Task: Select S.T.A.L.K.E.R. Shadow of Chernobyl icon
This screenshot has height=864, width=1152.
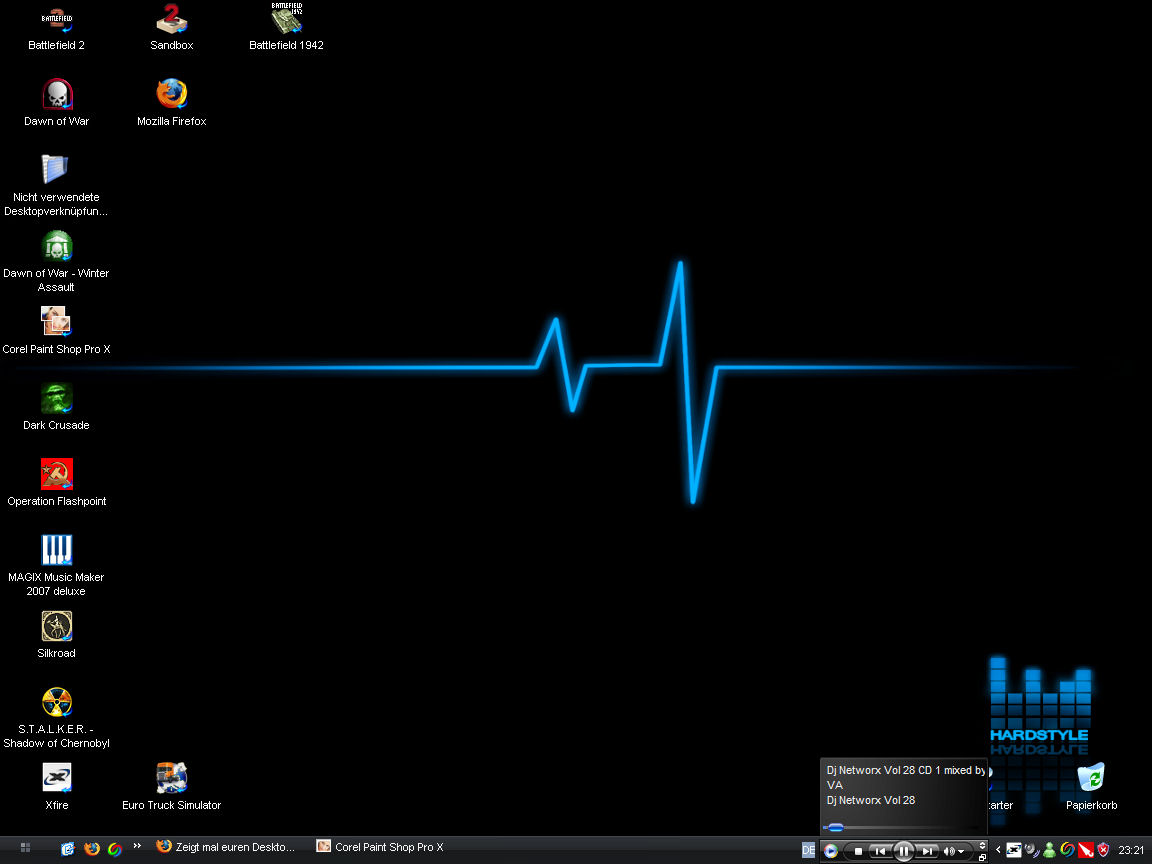Action: 56,717
